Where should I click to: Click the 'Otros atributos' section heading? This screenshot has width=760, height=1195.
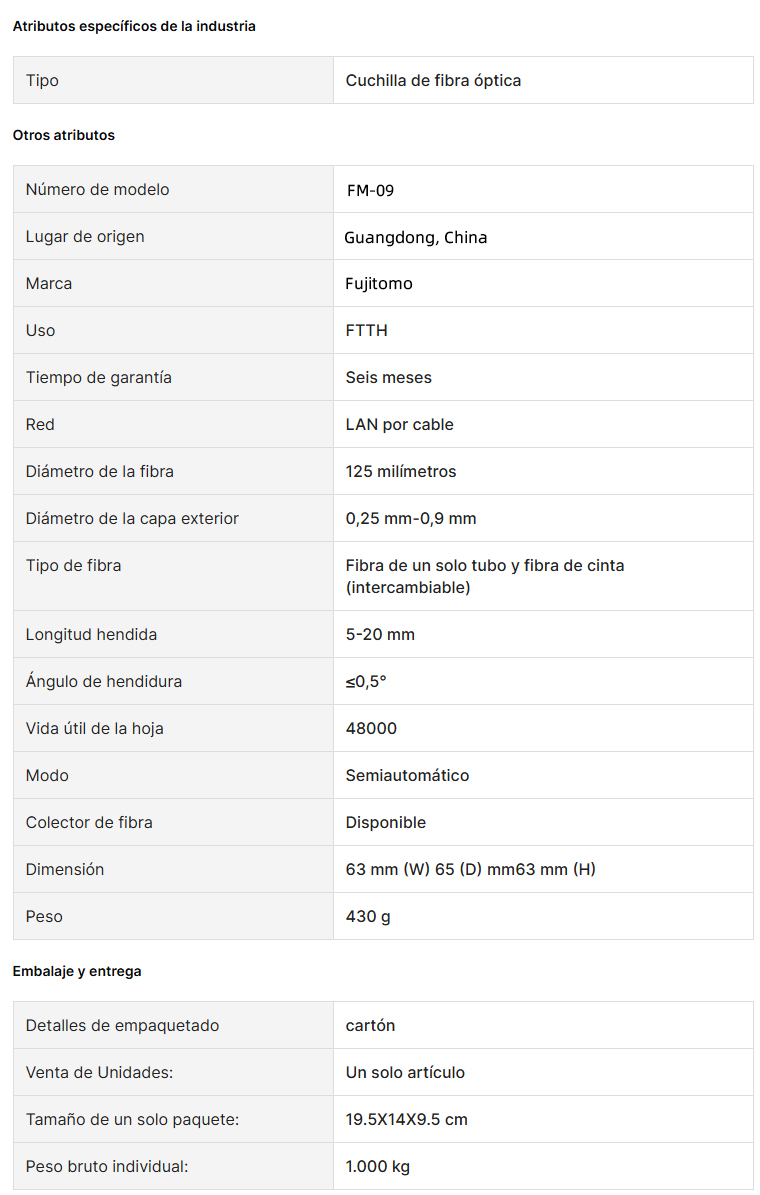64,136
